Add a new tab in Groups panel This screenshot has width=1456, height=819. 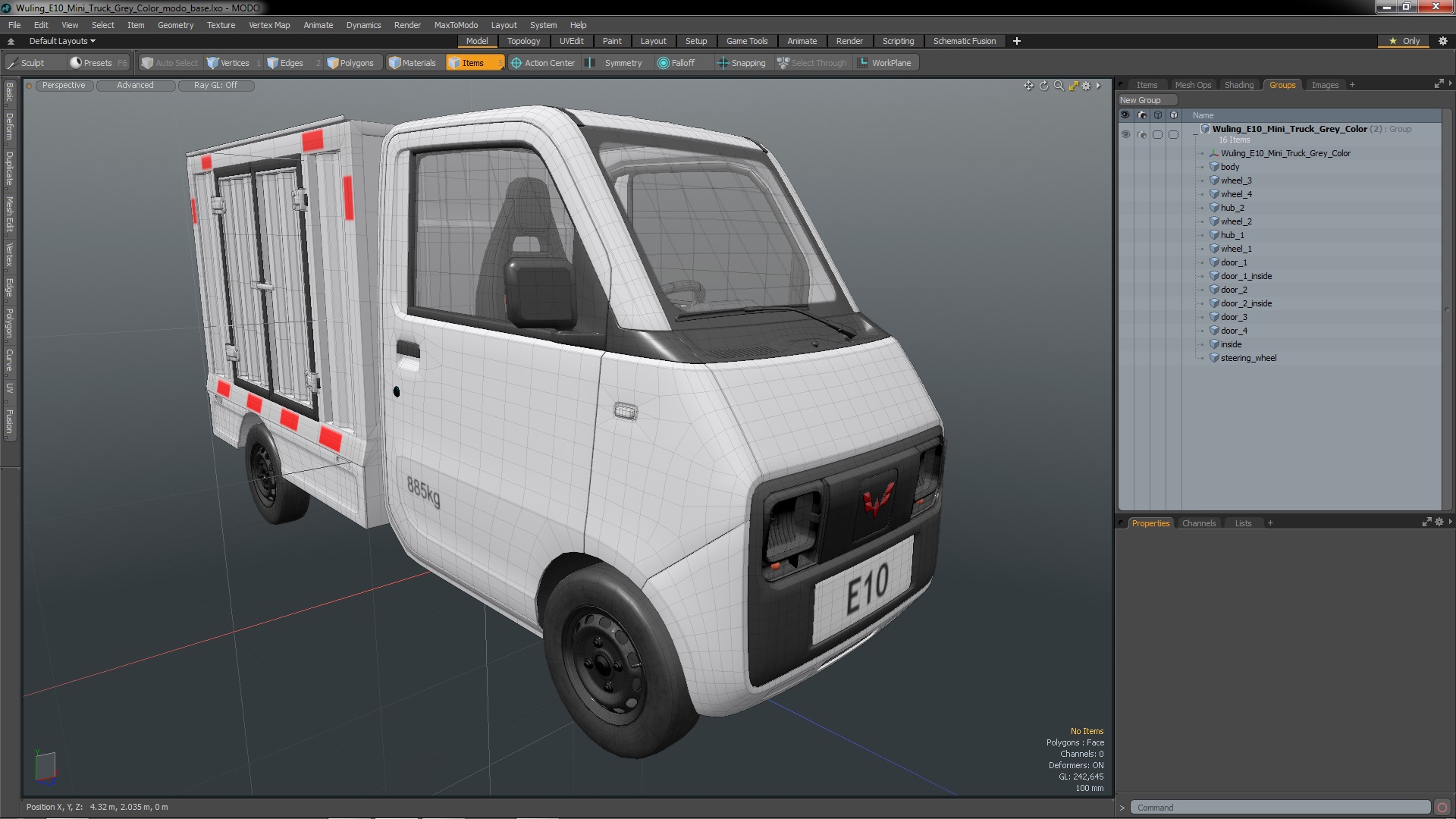pos(1352,85)
